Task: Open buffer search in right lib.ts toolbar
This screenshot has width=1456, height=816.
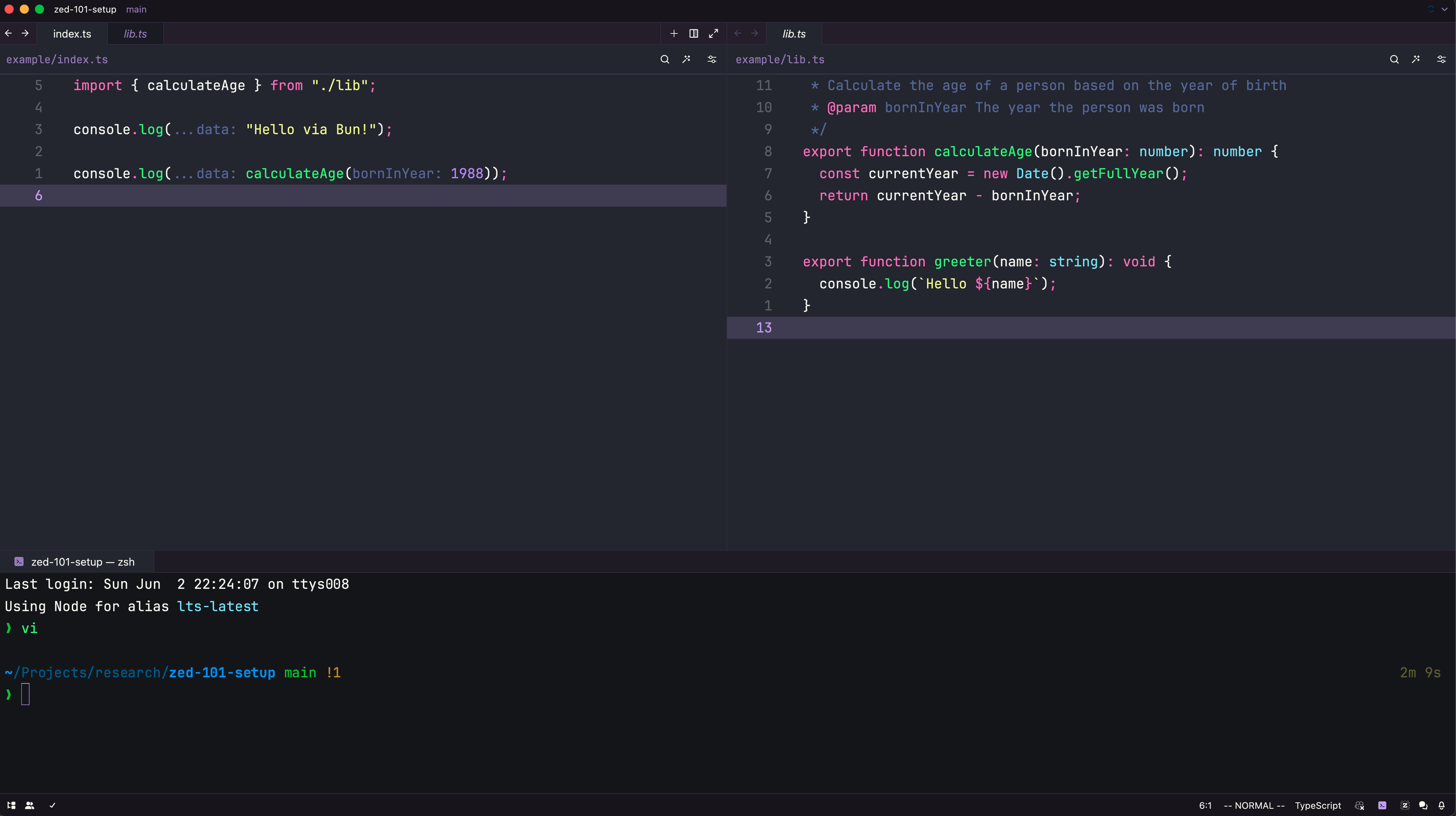Action: coord(1394,59)
